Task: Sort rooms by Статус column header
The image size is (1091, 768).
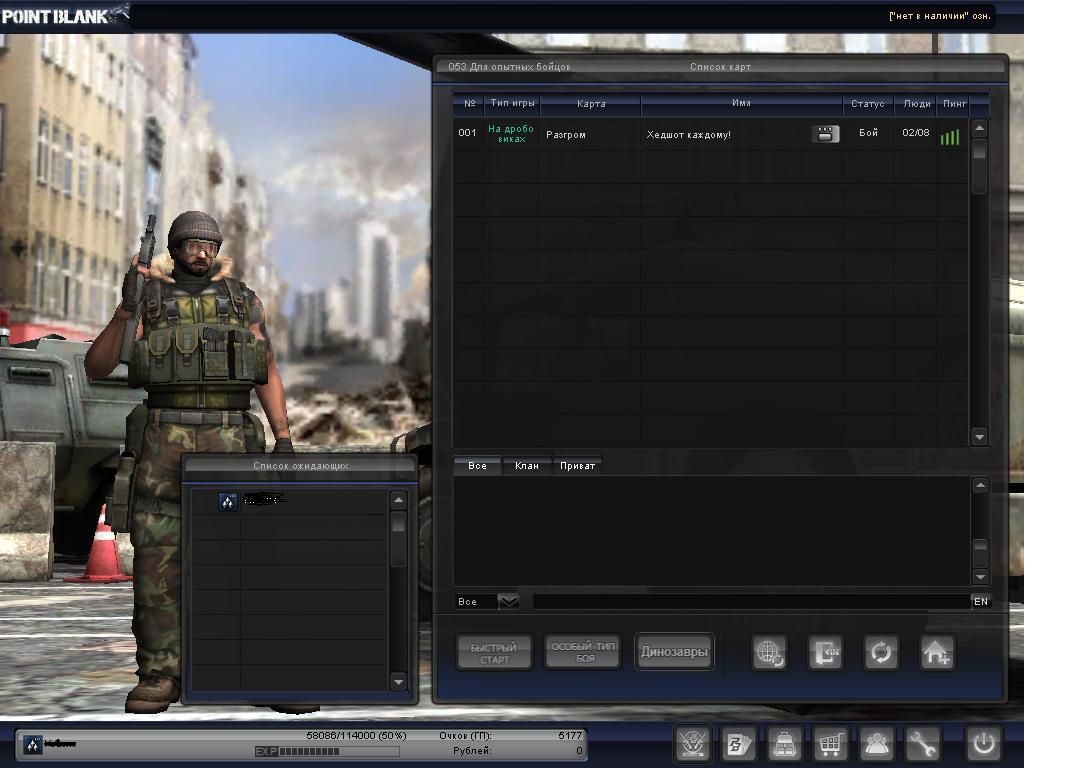Action: click(868, 104)
